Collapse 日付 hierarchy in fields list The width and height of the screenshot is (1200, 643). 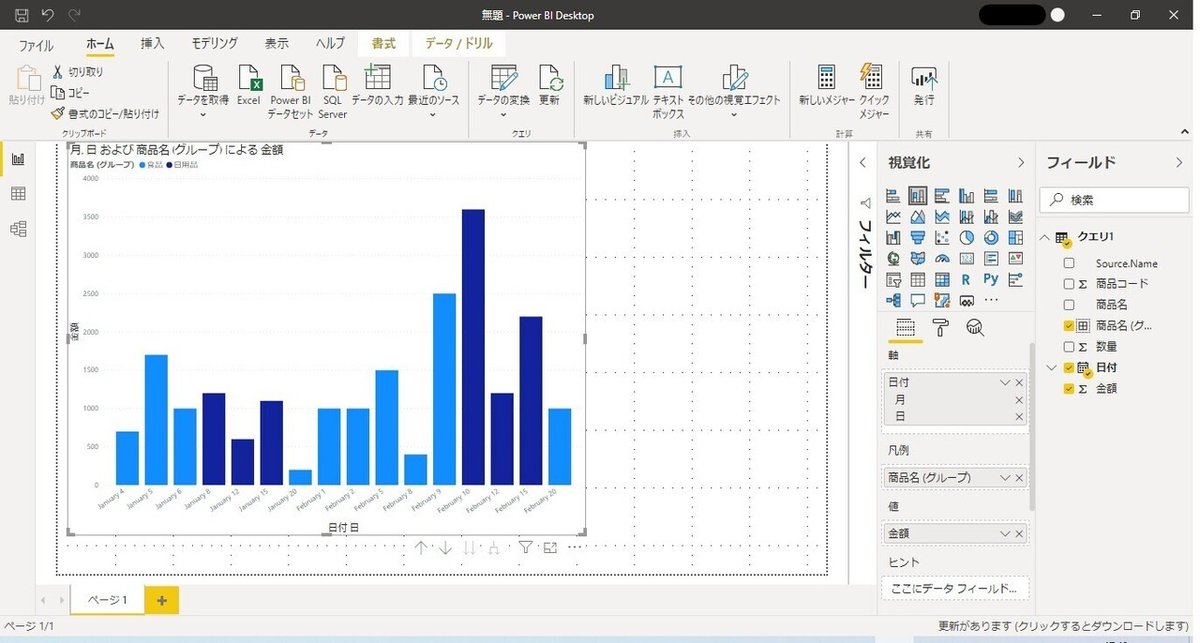[1051, 367]
